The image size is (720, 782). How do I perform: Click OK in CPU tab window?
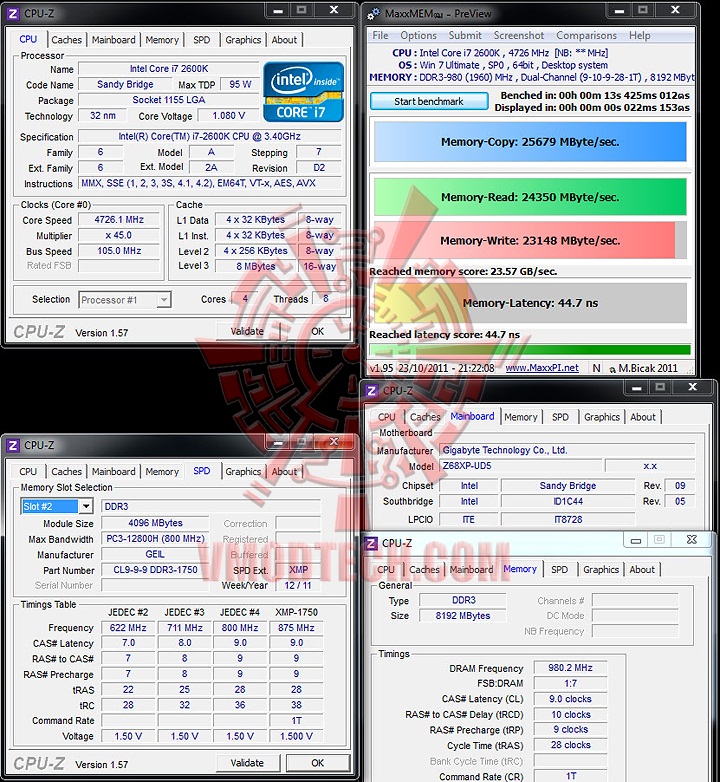pyautogui.click(x=317, y=331)
